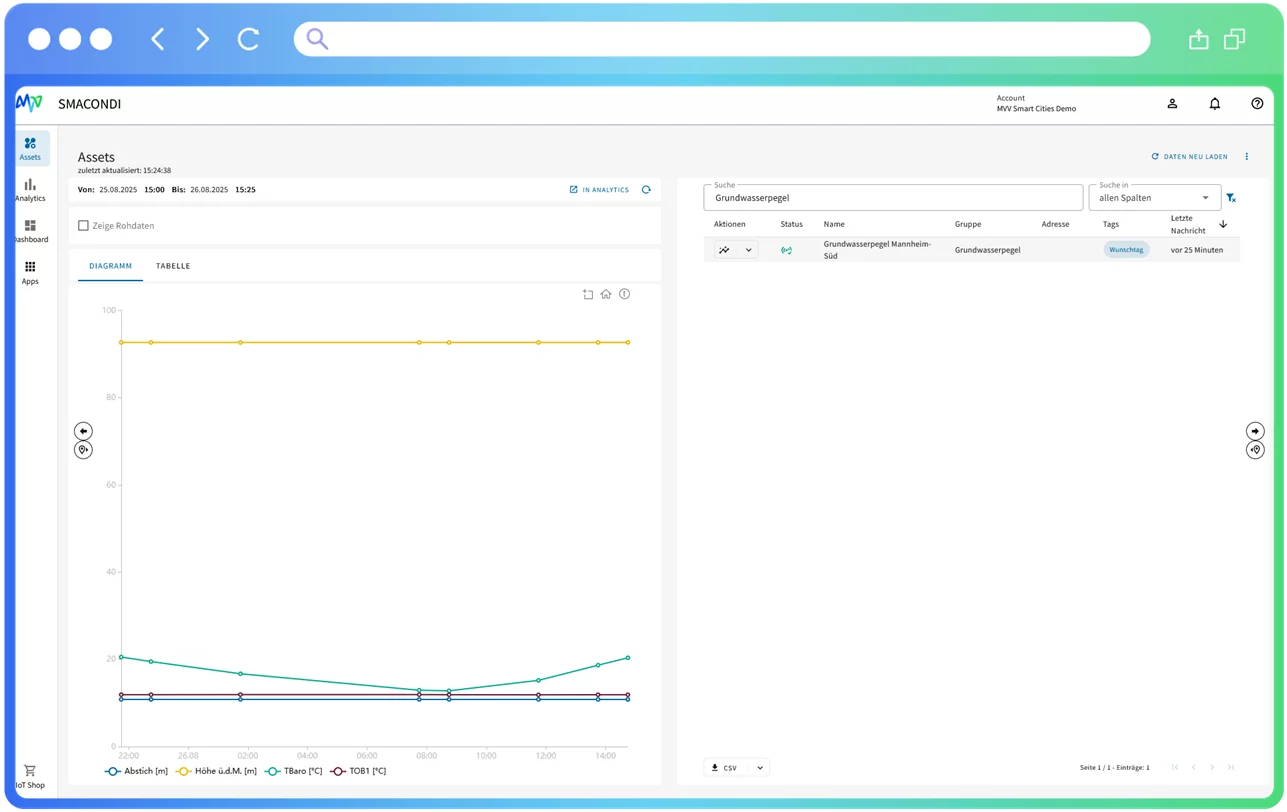The image size is (1287, 812).
Task: Download data with the CSV button
Action: (726, 768)
